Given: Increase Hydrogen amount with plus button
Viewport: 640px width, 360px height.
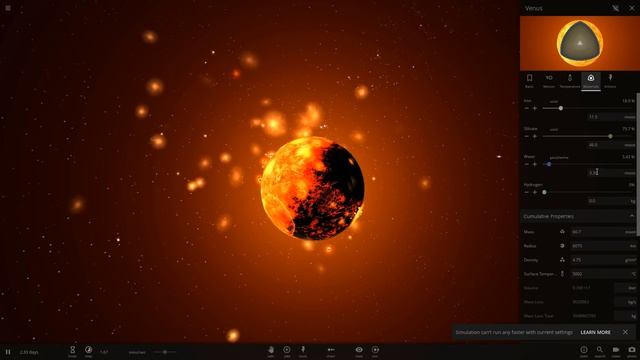Looking at the screenshot, I should 535,192.
